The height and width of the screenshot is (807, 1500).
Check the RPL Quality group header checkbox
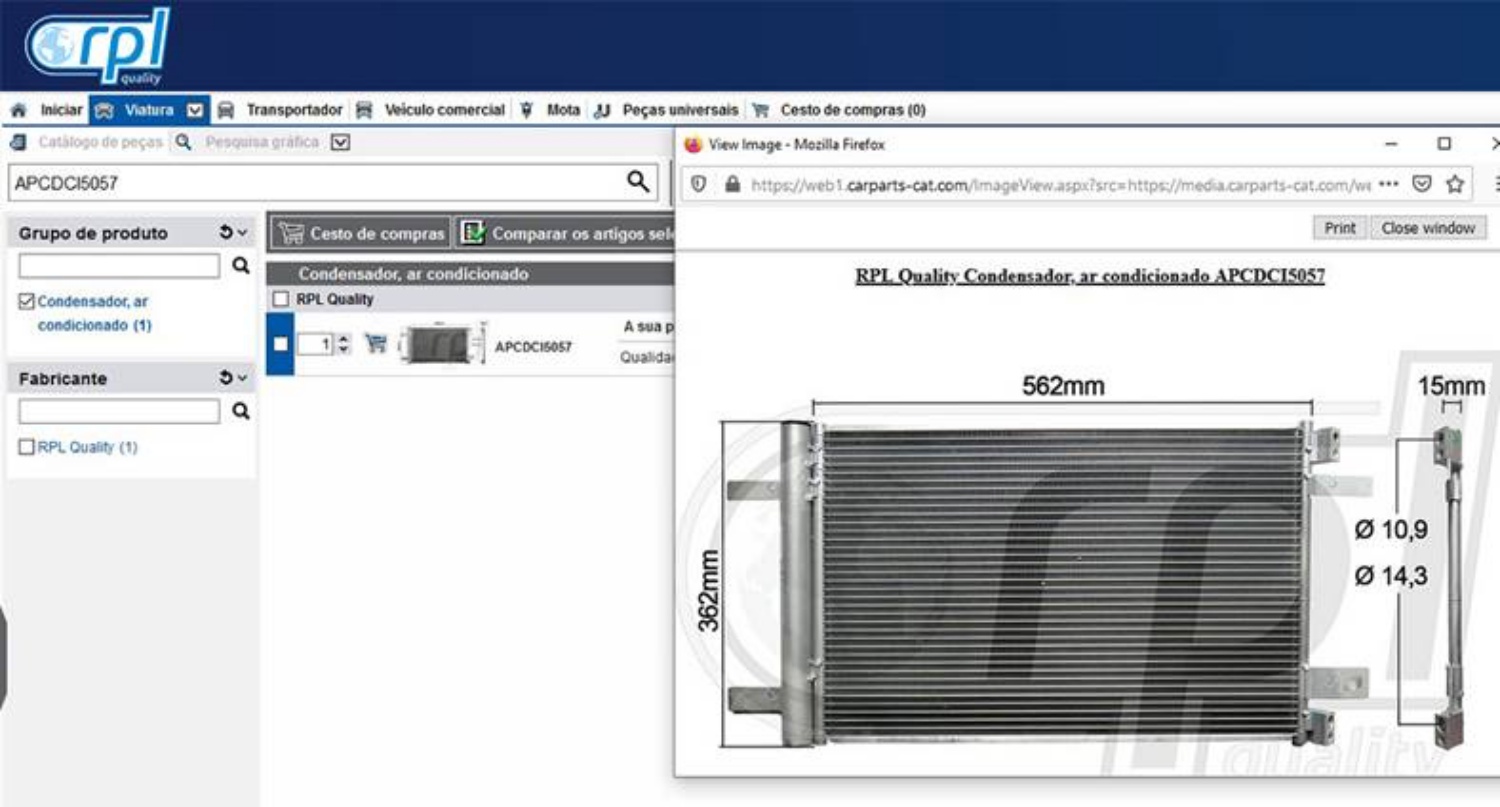[x=280, y=299]
